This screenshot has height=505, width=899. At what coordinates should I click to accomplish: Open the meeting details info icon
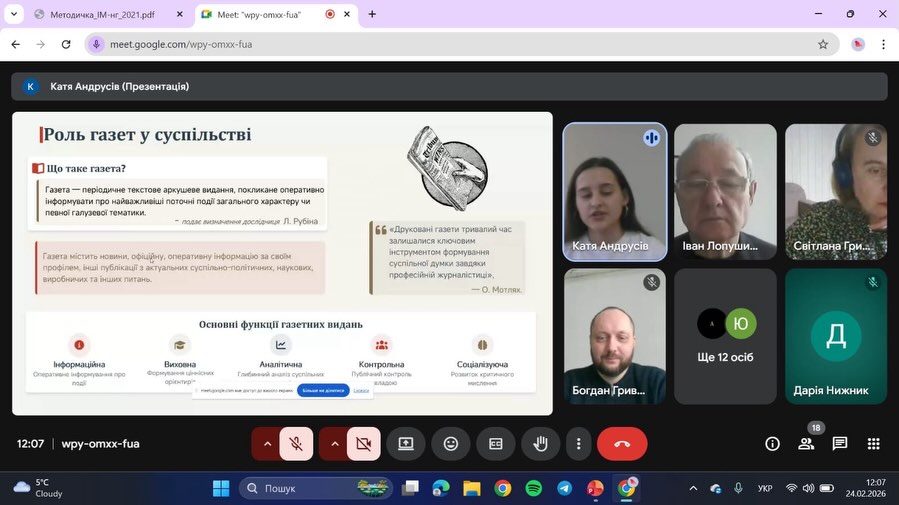[772, 444]
